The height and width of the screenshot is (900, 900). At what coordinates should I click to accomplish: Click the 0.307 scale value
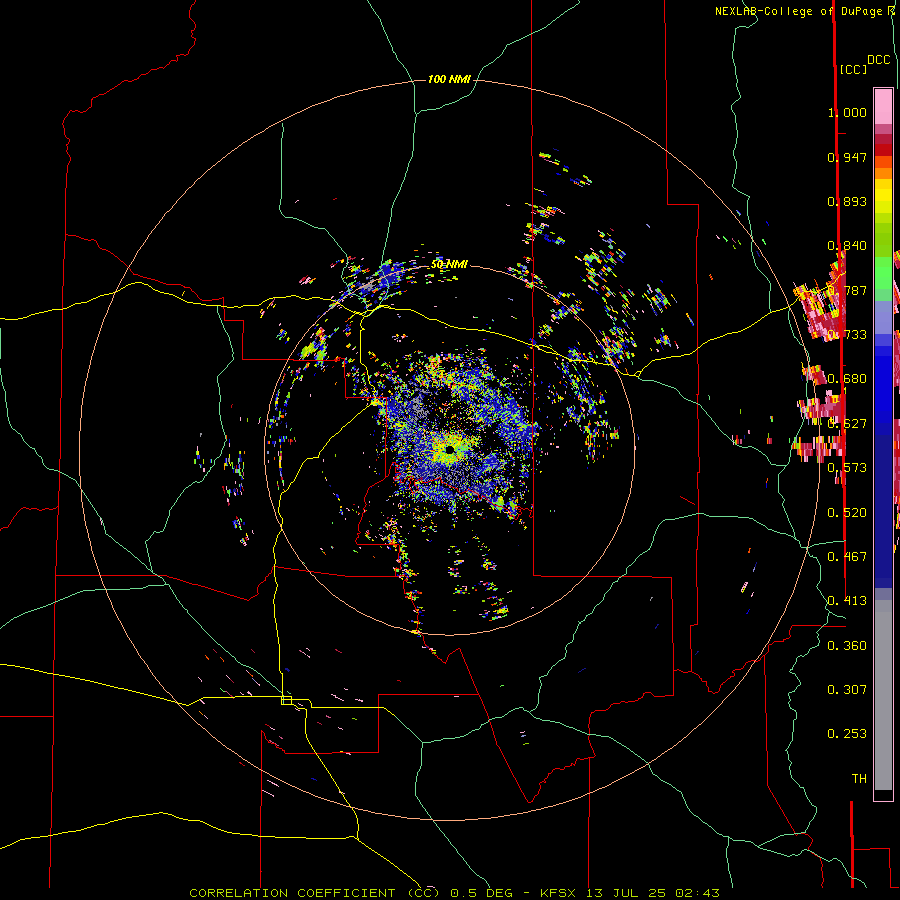coord(847,690)
